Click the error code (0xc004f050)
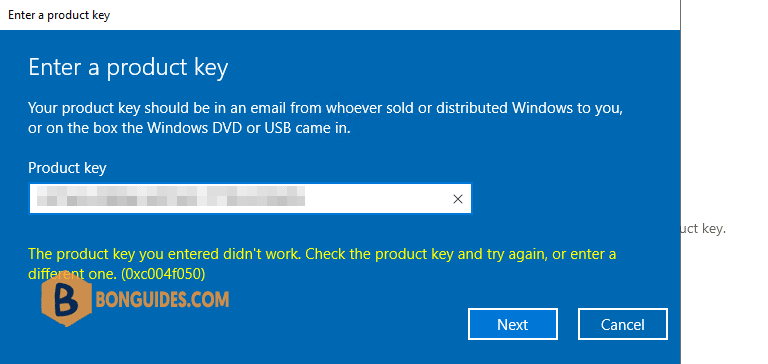The height and width of the screenshot is (364, 768). pyautogui.click(x=163, y=274)
